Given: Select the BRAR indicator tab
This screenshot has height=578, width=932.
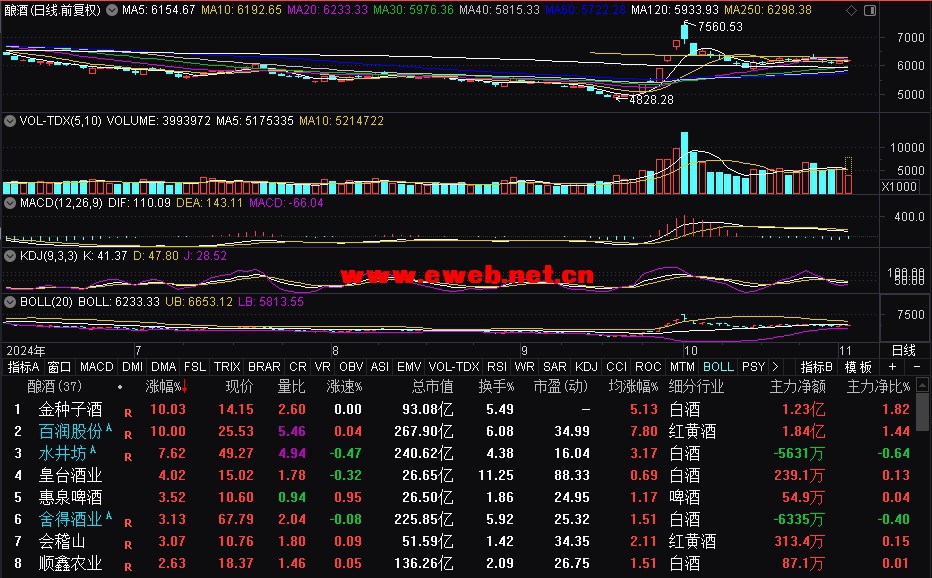Looking at the screenshot, I should click(264, 367).
